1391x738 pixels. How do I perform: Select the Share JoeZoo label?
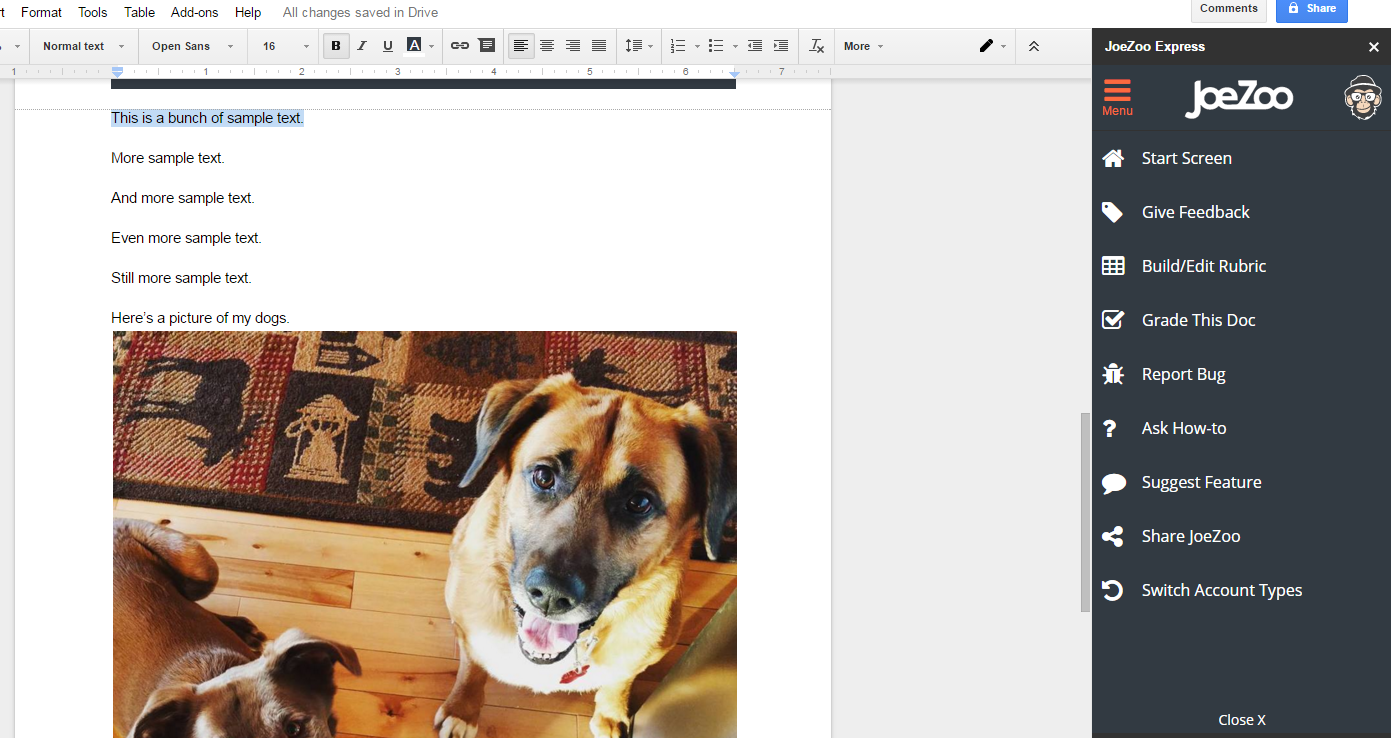[1191, 536]
